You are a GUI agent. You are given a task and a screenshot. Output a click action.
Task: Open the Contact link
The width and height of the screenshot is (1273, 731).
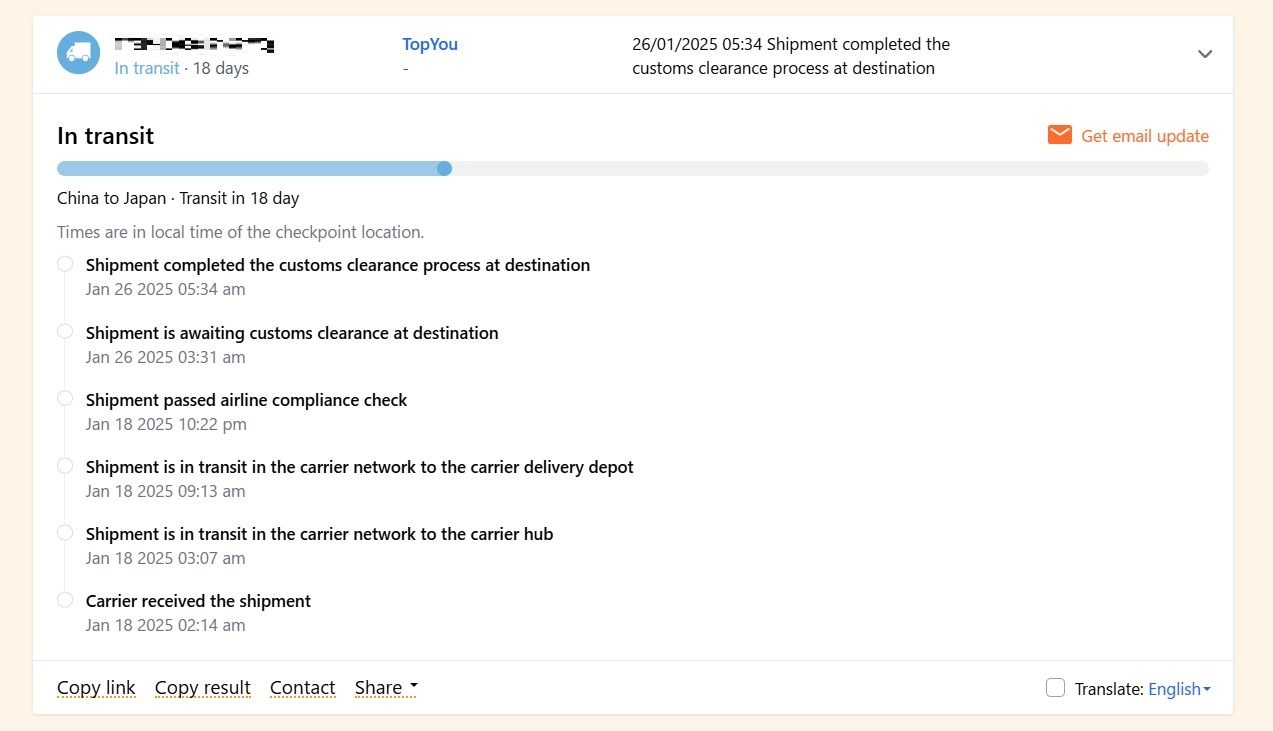302,687
